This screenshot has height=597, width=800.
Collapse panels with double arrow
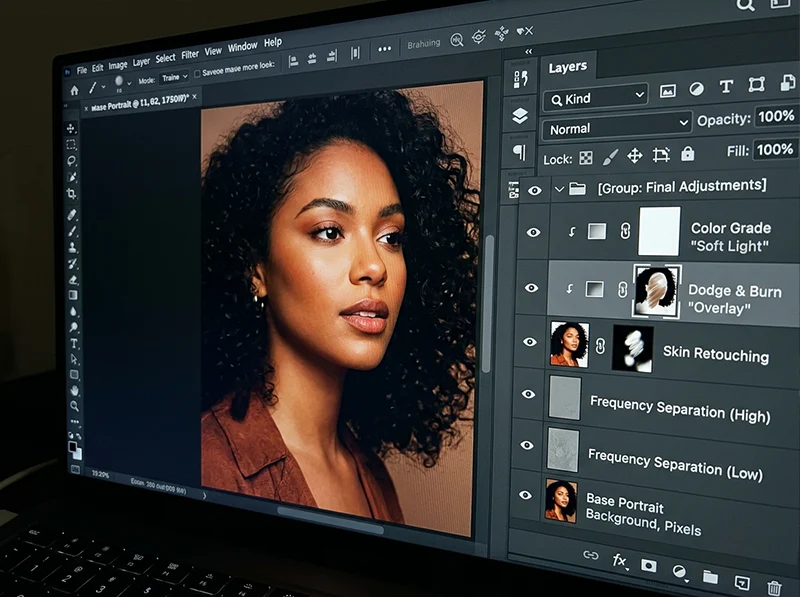pyautogui.click(x=529, y=52)
